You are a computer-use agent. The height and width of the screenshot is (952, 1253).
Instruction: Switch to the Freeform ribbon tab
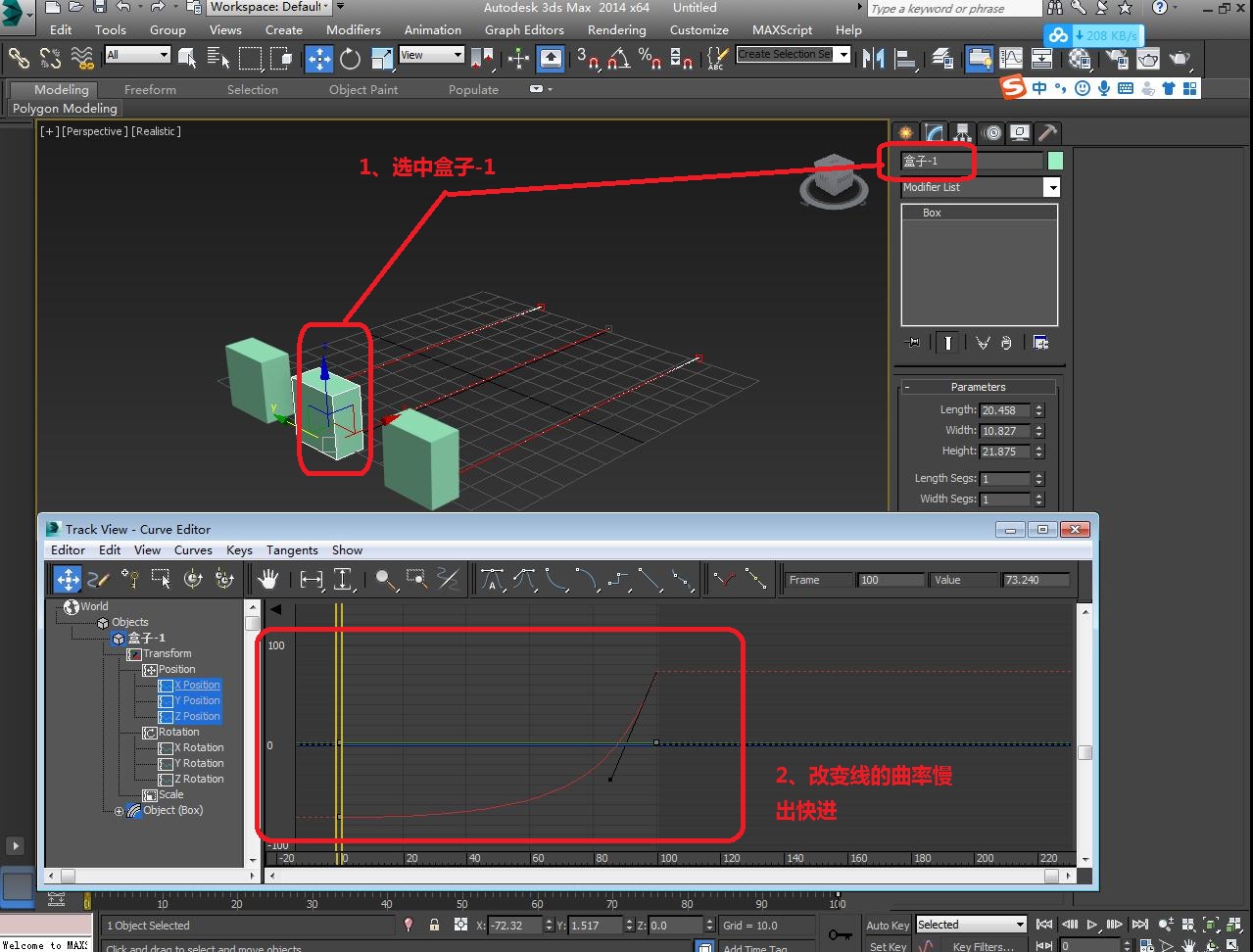tap(150, 89)
